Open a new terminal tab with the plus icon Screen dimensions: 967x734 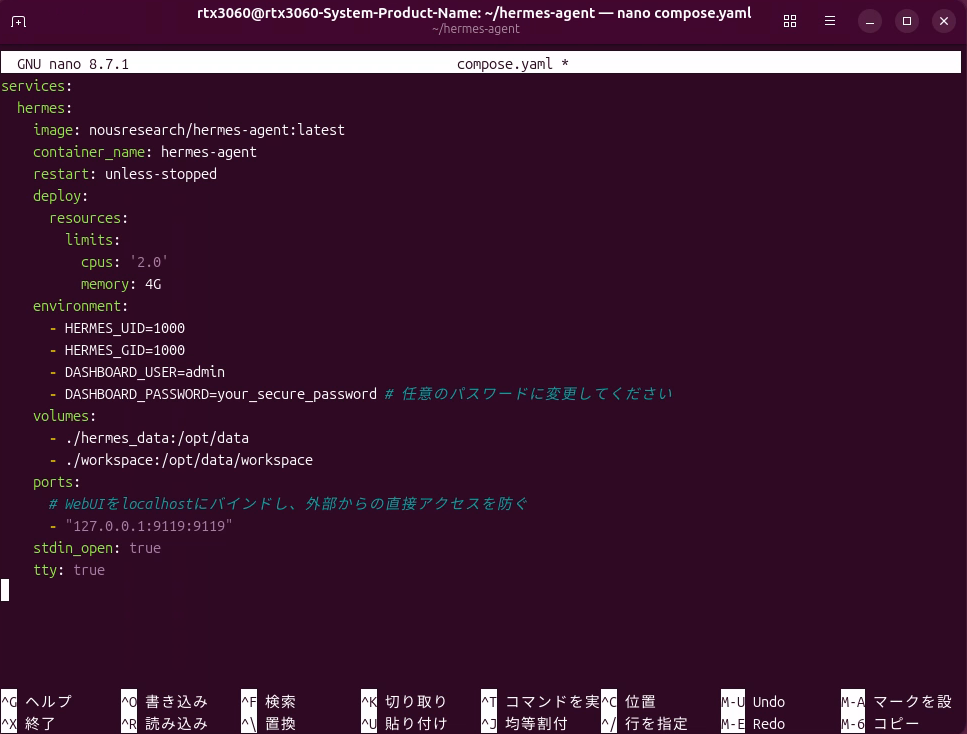pyautogui.click(x=19, y=22)
